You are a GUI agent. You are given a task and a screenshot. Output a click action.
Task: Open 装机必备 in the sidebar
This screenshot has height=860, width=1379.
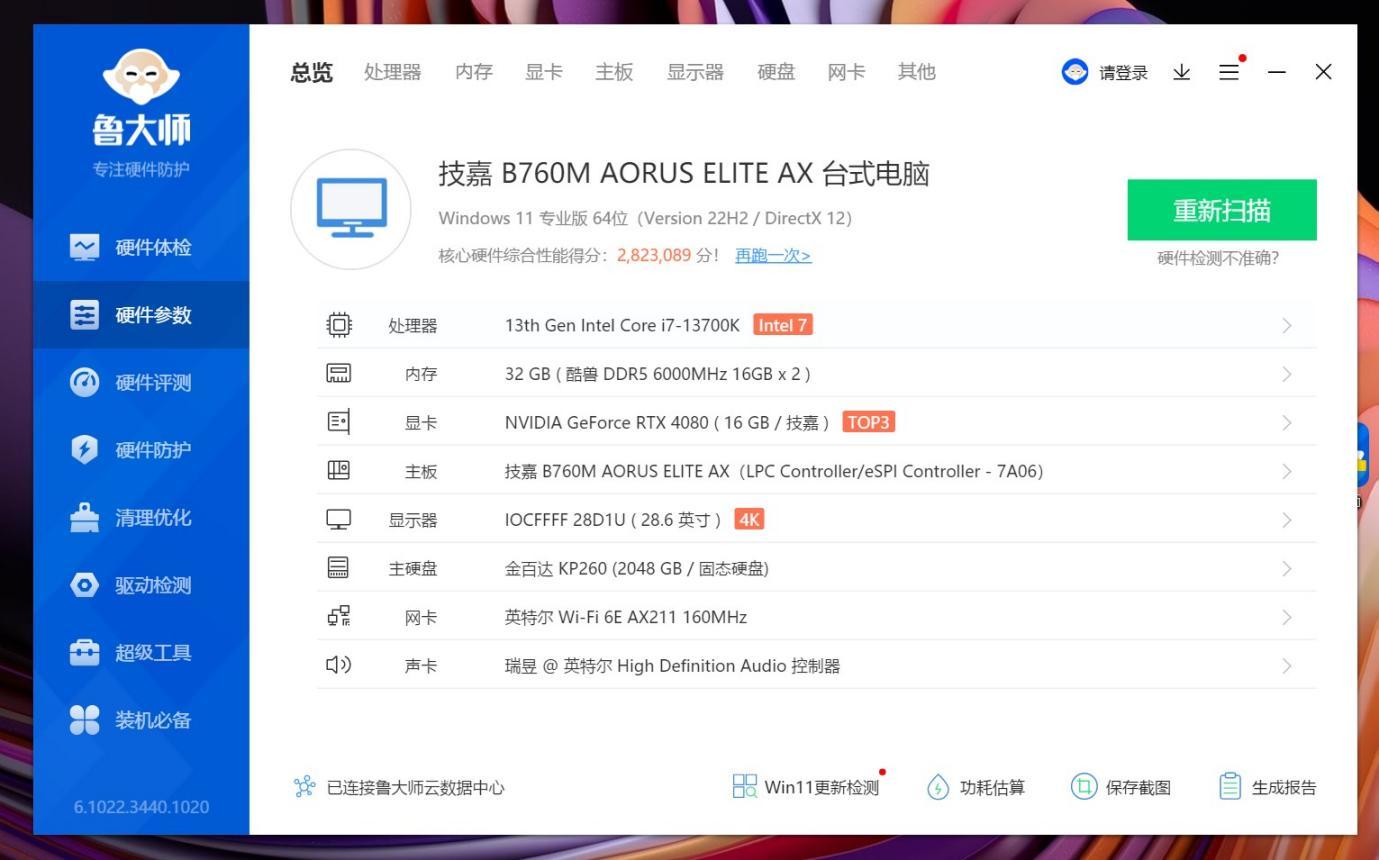(x=141, y=720)
